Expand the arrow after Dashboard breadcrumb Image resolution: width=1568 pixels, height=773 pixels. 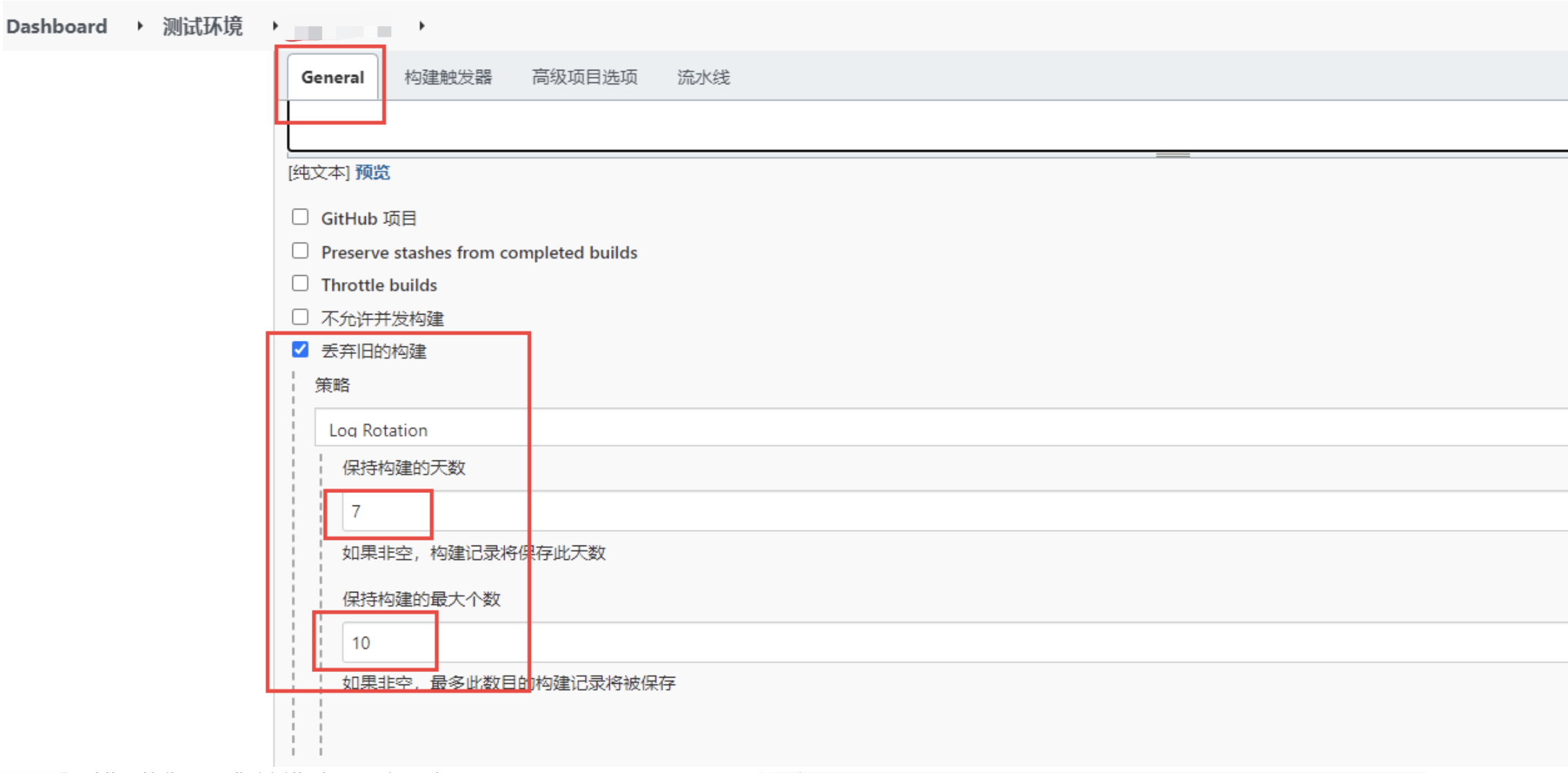140,26
